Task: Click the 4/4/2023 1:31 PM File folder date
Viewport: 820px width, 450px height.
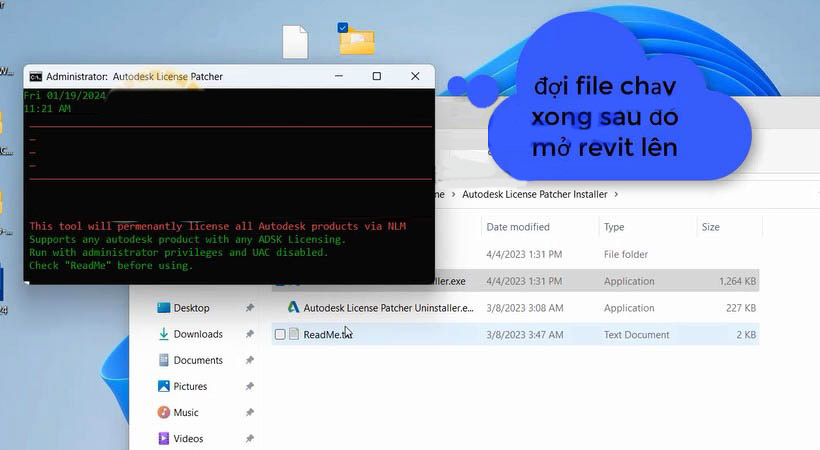Action: click(524, 254)
